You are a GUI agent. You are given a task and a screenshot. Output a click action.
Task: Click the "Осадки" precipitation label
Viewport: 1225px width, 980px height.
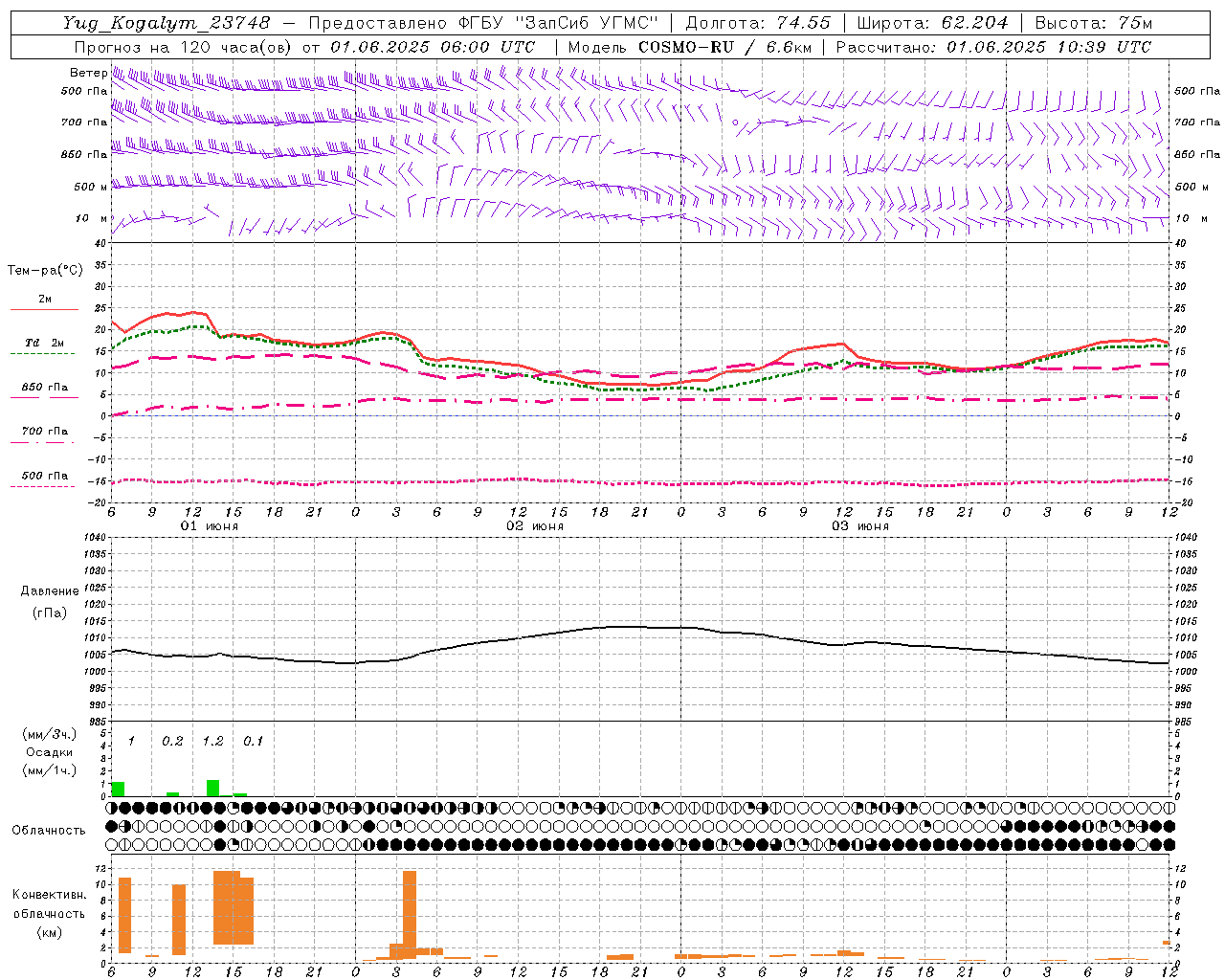pyautogui.click(x=50, y=752)
